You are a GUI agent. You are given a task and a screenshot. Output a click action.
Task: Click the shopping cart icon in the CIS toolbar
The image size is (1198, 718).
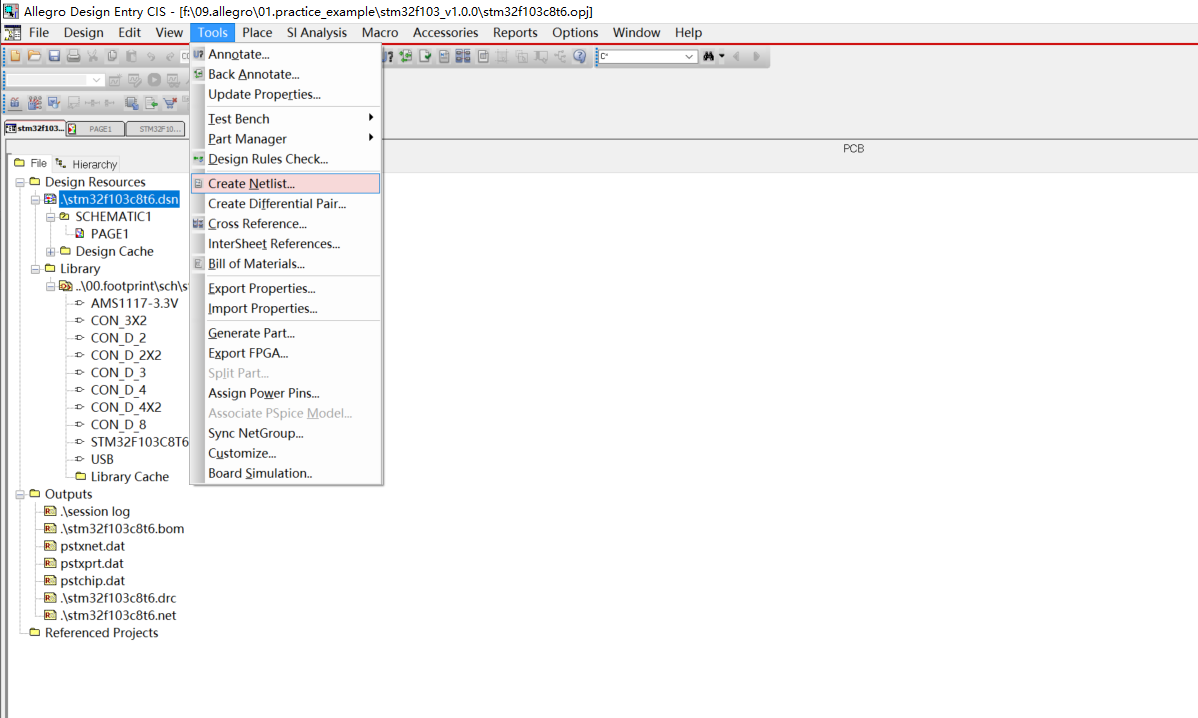pos(170,102)
